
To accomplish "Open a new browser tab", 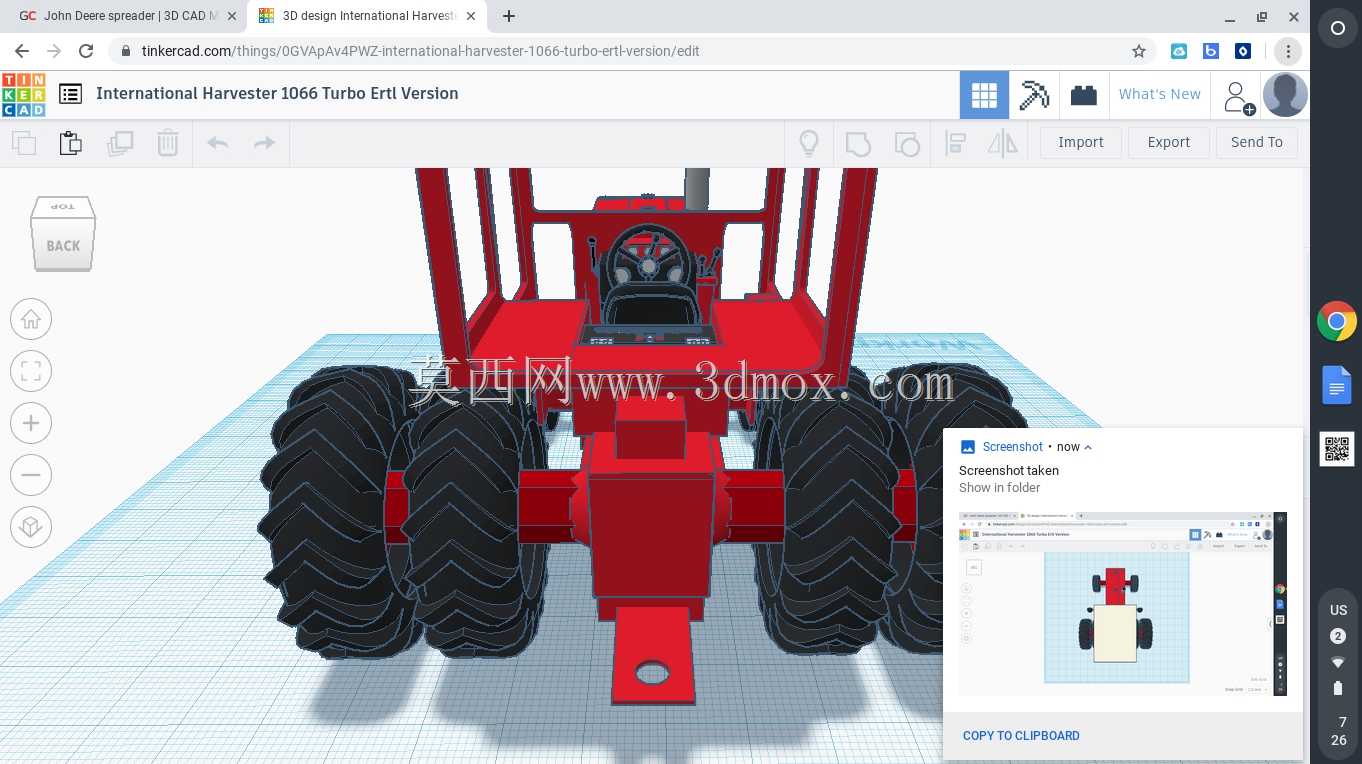I will (509, 16).
